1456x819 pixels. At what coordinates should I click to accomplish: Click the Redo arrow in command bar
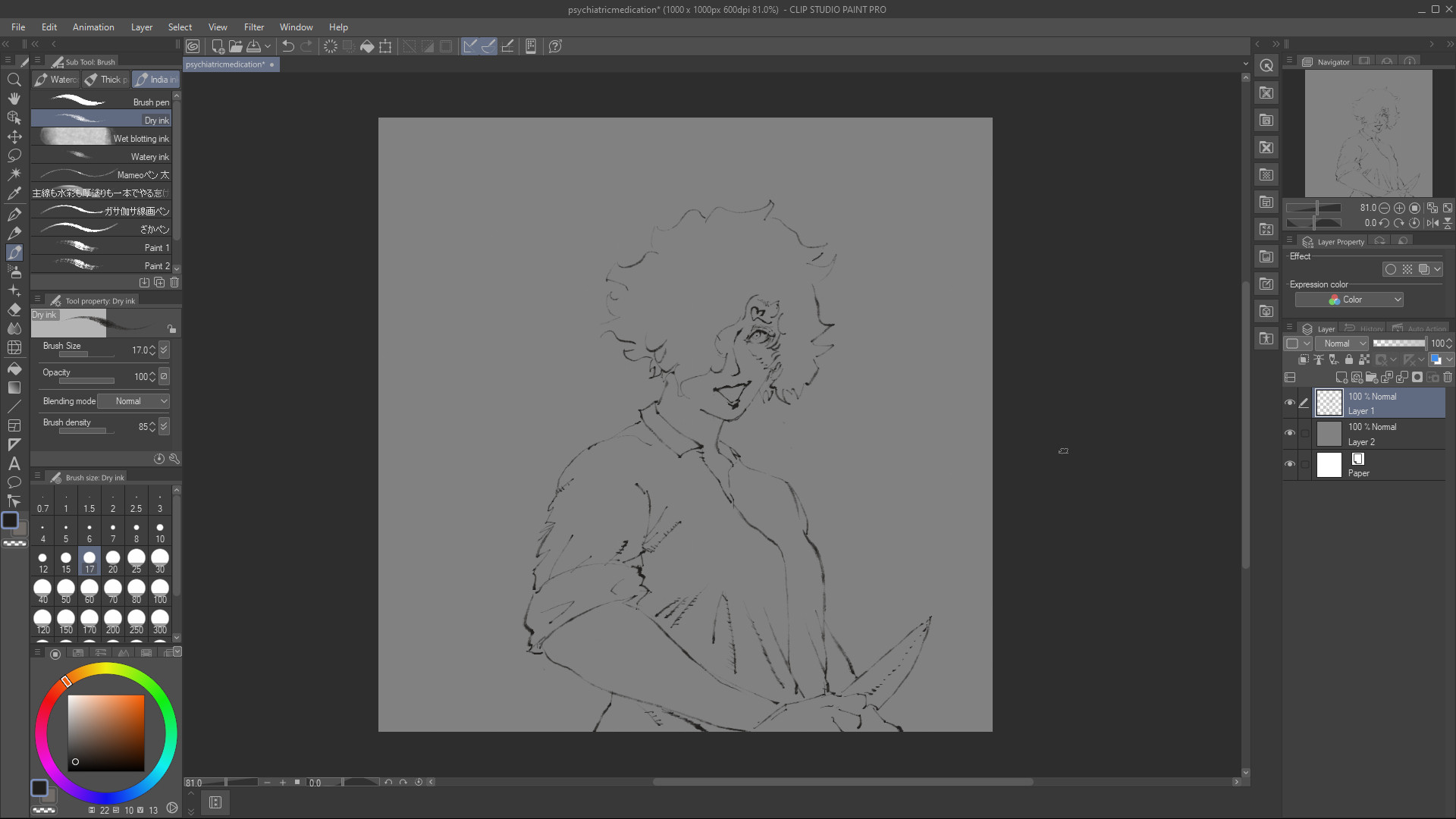coord(306,46)
